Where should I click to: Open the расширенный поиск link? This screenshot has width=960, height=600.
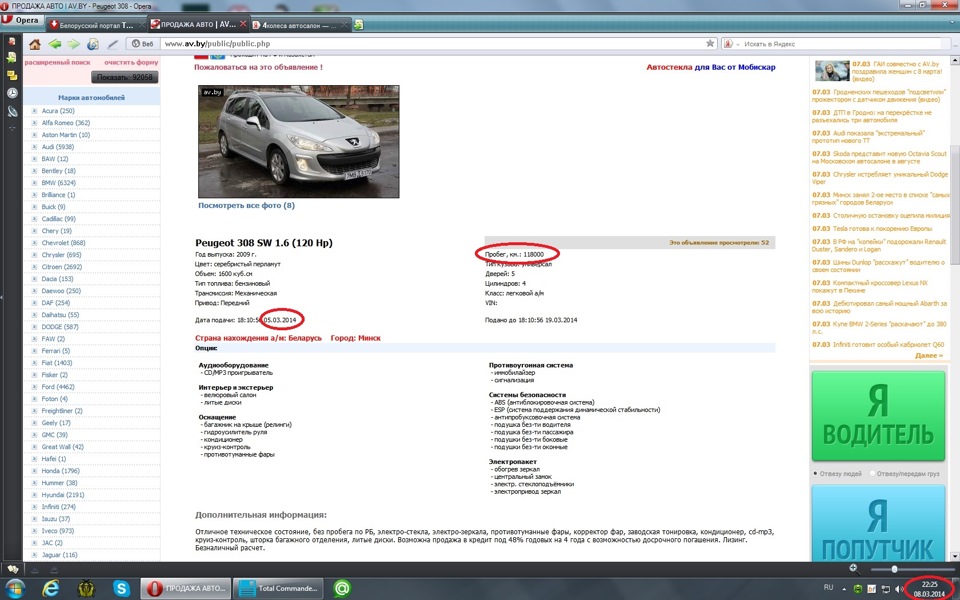(58, 62)
